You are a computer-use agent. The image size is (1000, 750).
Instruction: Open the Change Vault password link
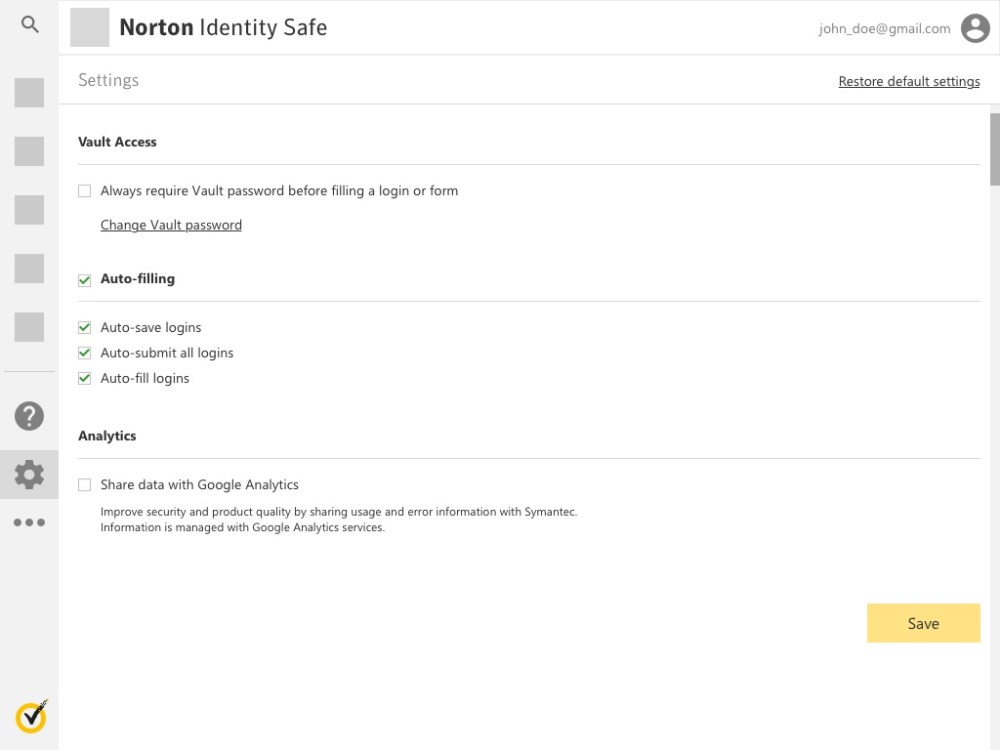[171, 225]
